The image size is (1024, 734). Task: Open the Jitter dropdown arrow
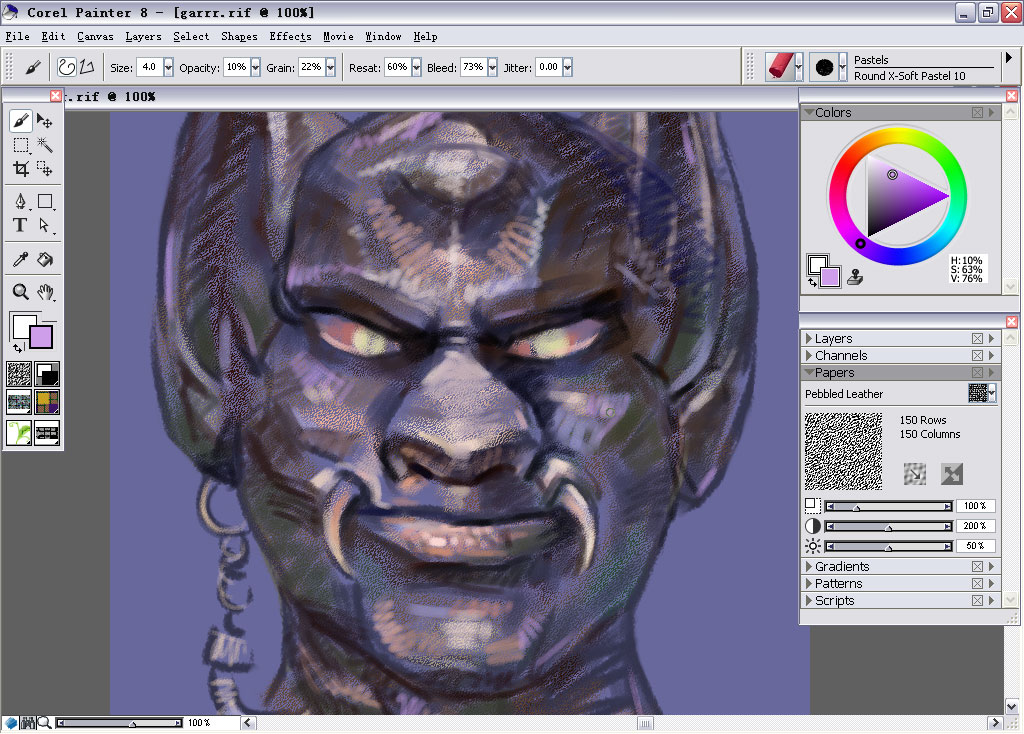[x=568, y=67]
